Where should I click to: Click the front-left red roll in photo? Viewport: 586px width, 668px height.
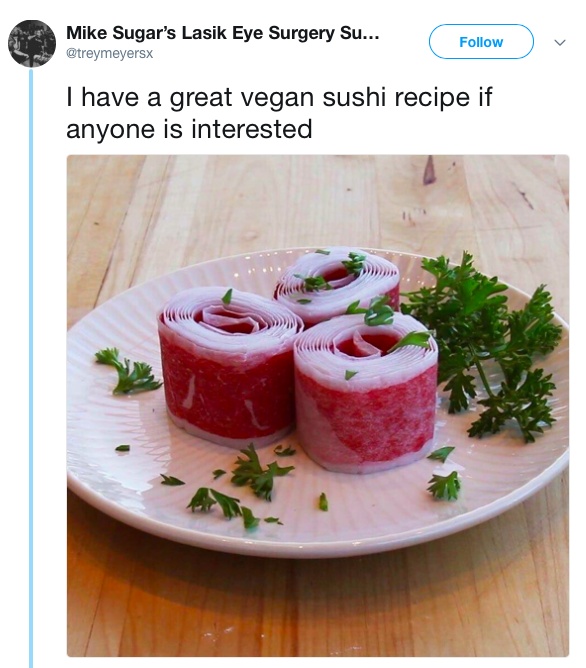(x=228, y=366)
